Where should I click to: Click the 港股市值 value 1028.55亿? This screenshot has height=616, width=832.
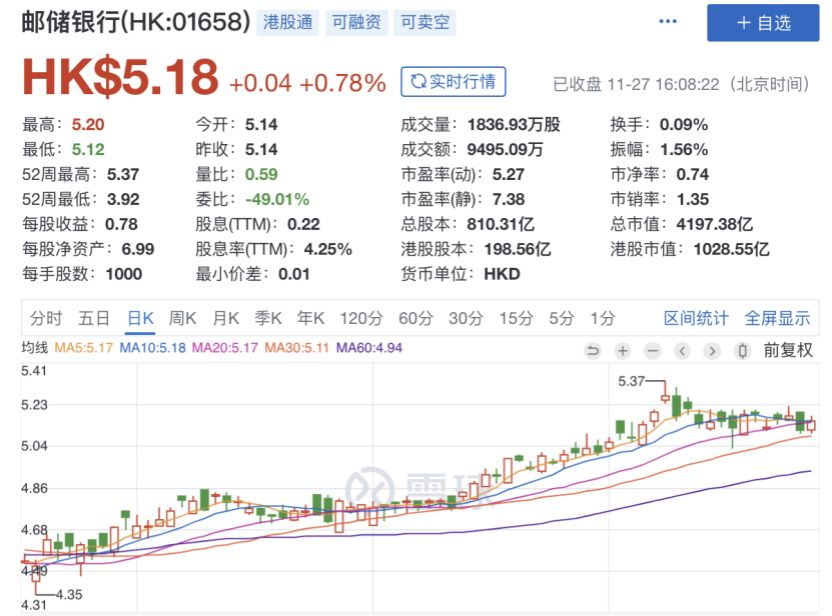pos(731,249)
